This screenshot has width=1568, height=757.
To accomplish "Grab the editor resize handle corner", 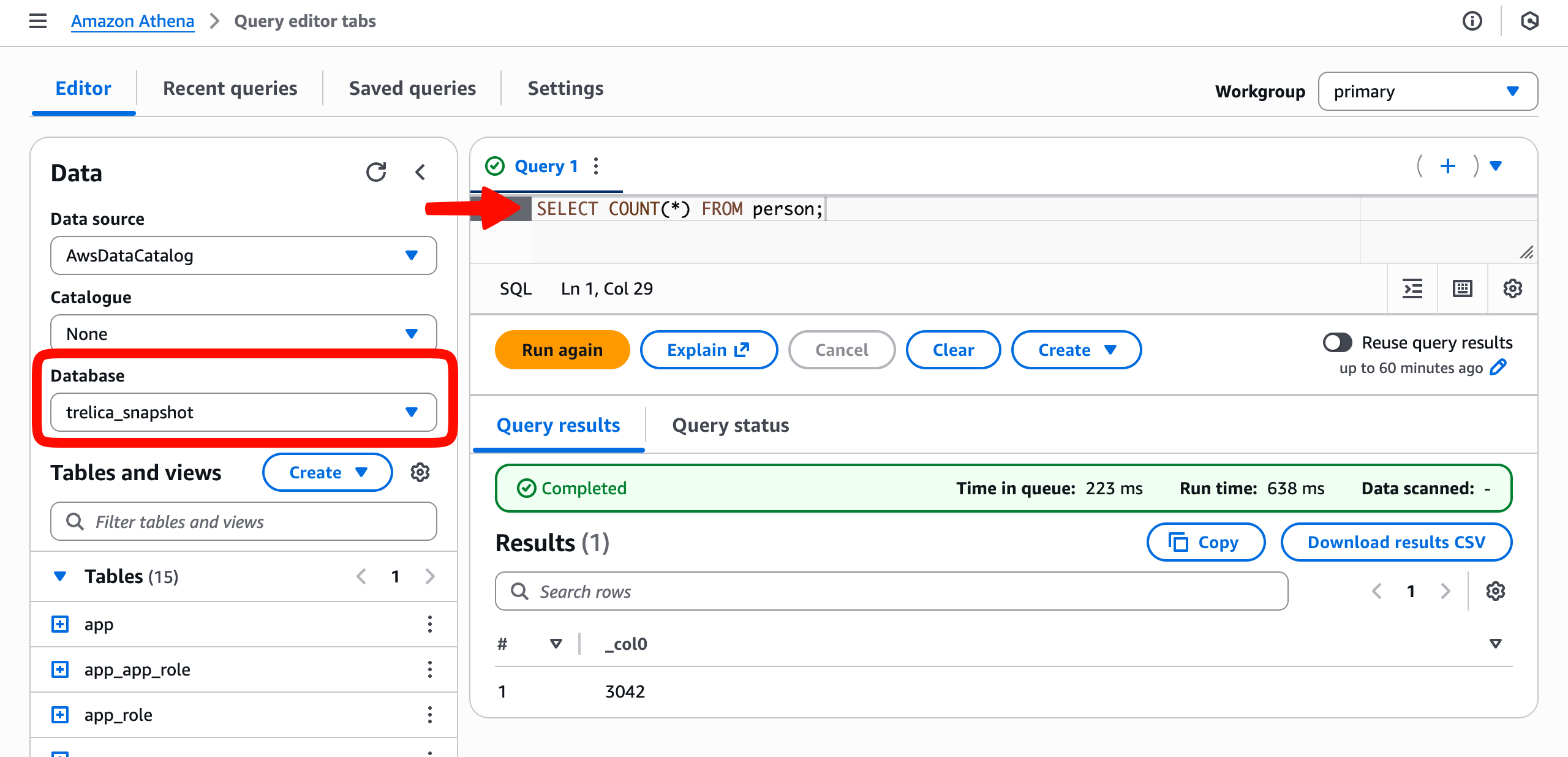I will [1527, 252].
